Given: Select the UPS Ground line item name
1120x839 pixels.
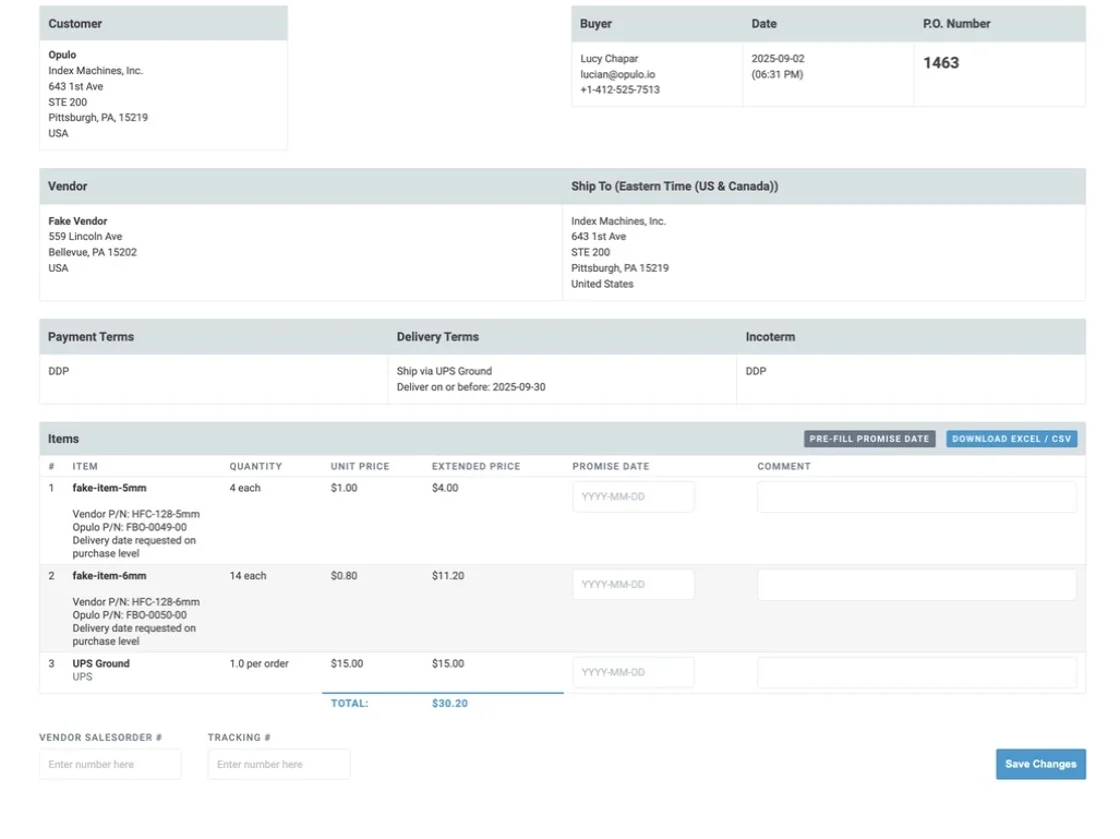Looking at the screenshot, I should pos(101,663).
